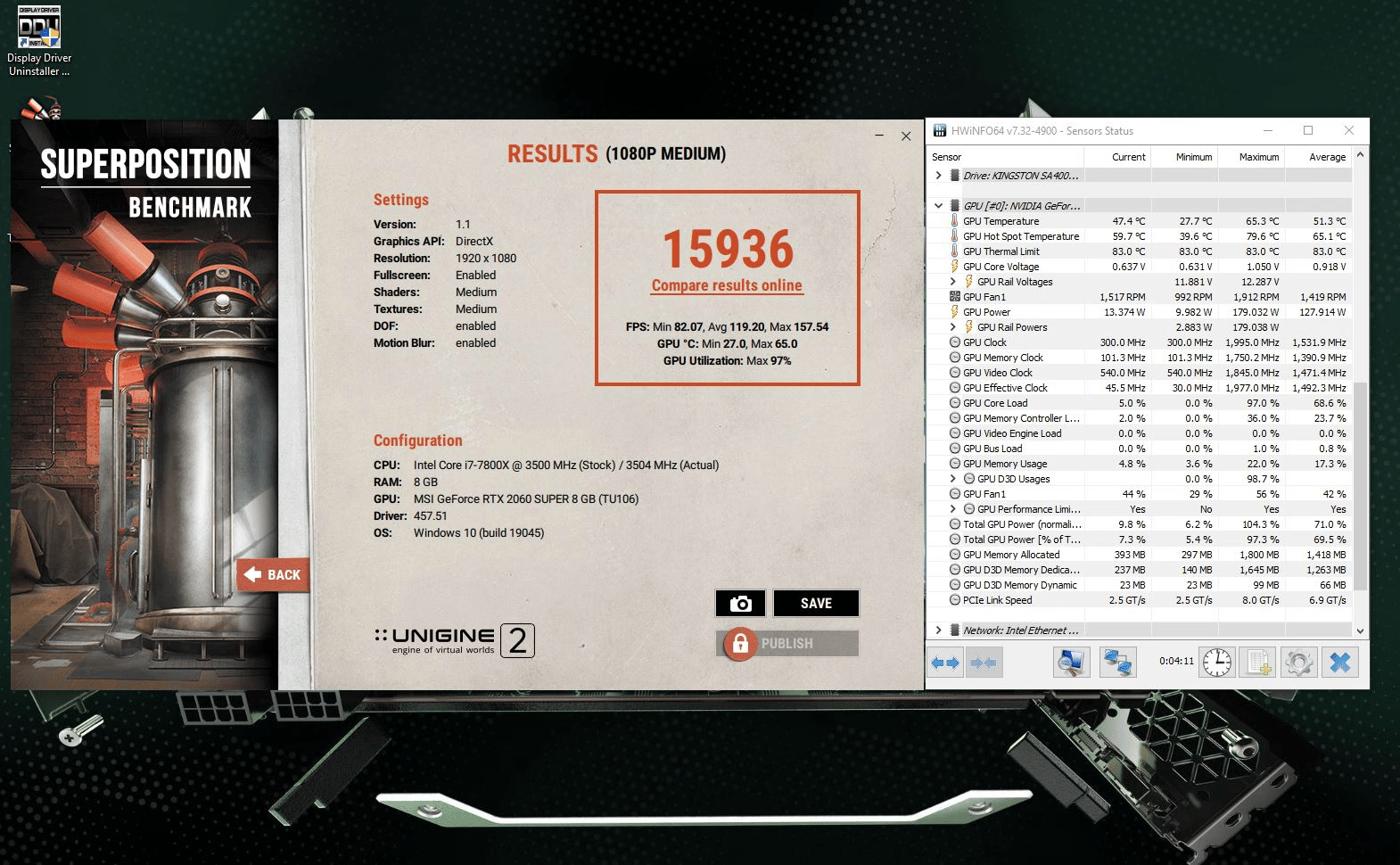Screen dimensions: 1400x865
Task: Click the PUBLISH button
Action: [787, 643]
